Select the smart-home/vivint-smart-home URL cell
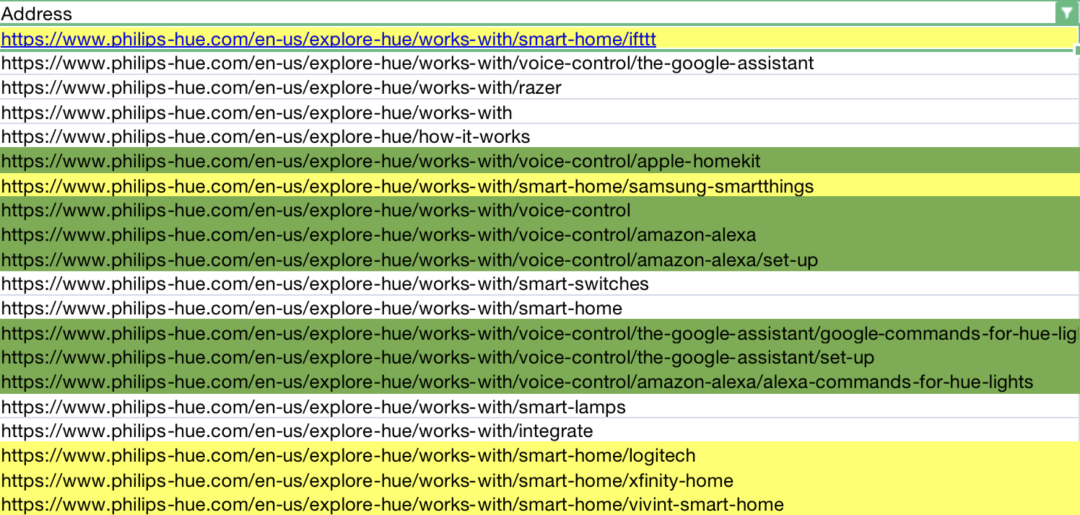Viewport: 1080px width, 515px height. (x=540, y=504)
